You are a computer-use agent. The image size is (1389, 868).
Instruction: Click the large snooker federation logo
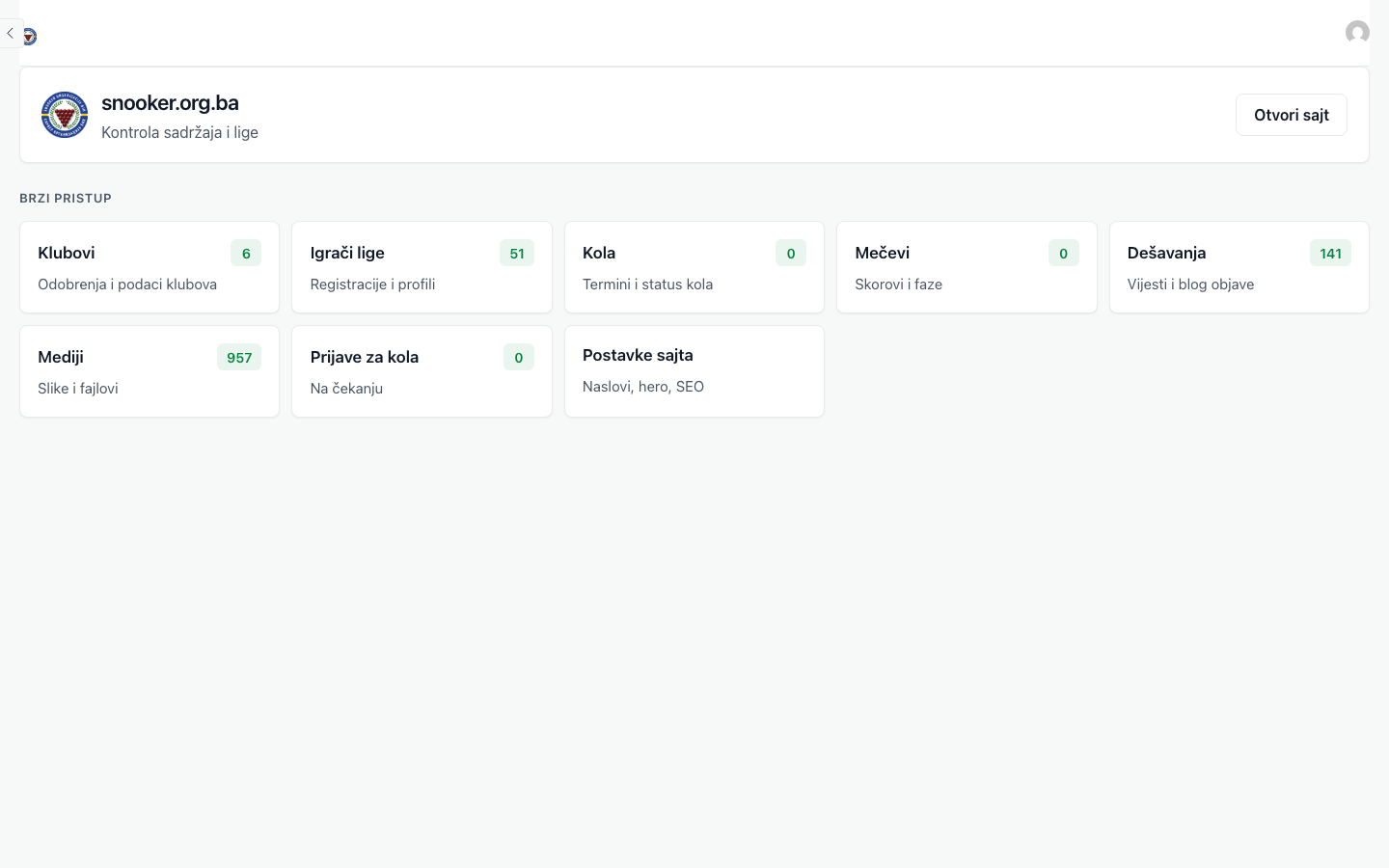[65, 115]
